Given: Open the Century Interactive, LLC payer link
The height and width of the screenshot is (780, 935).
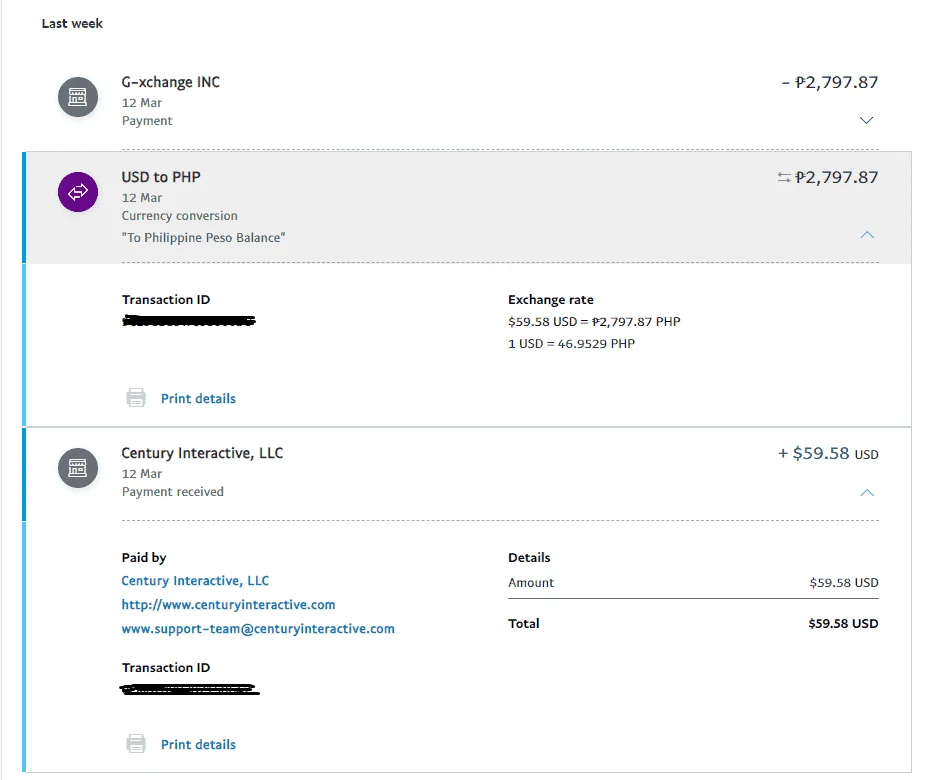Looking at the screenshot, I should click(x=195, y=581).
